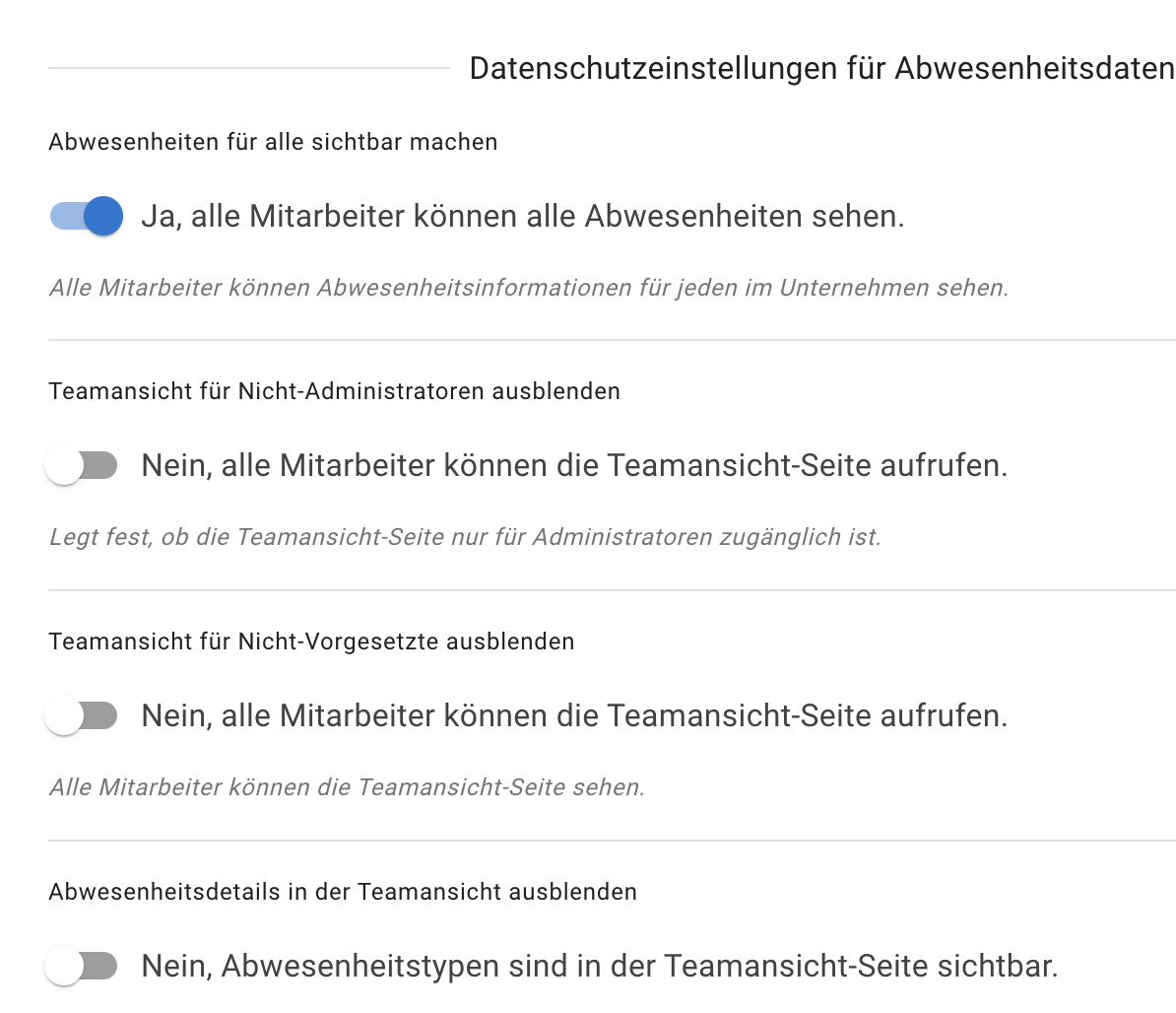The image size is (1176, 1013).
Task: Click the section header 'Datenschutzeinstellungen für Abwesenheitsdaten'
Action: (821, 68)
